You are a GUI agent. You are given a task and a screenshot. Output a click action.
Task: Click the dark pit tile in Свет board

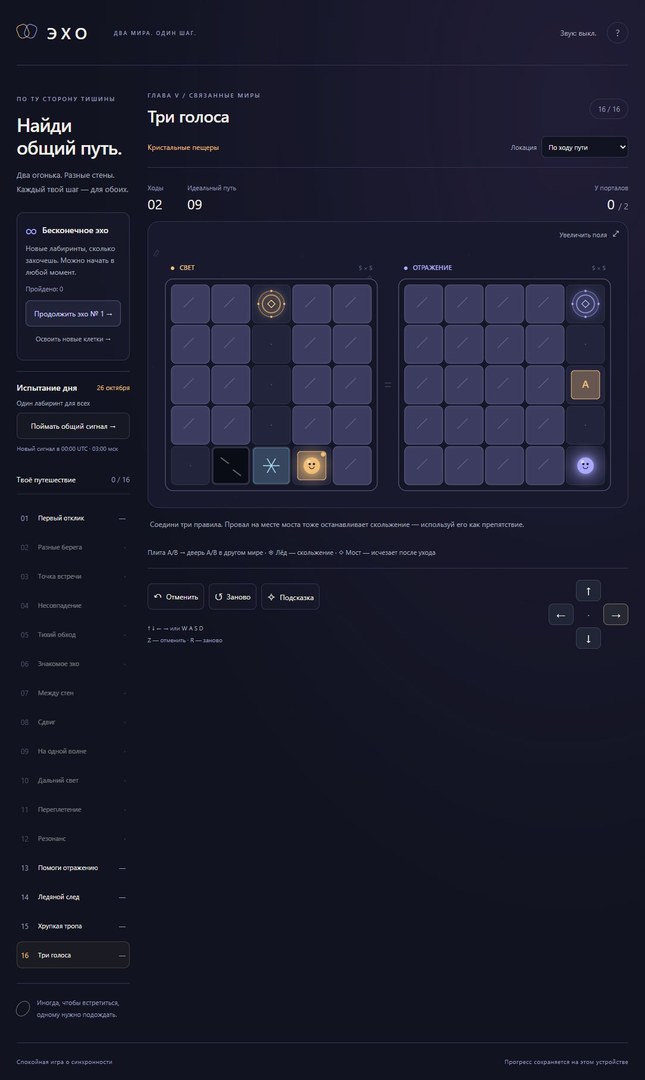coord(230,466)
